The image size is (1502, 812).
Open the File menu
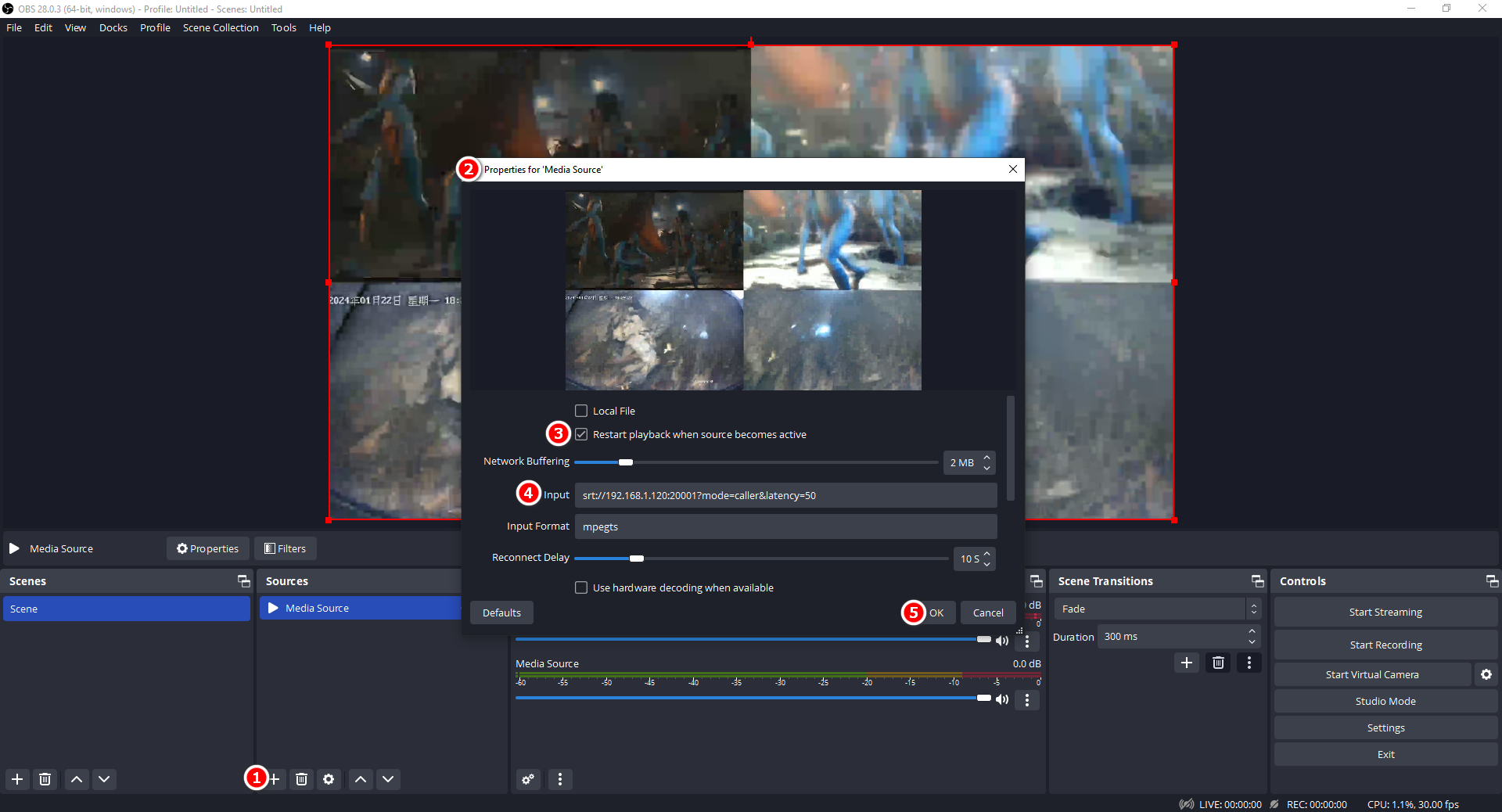[x=14, y=27]
